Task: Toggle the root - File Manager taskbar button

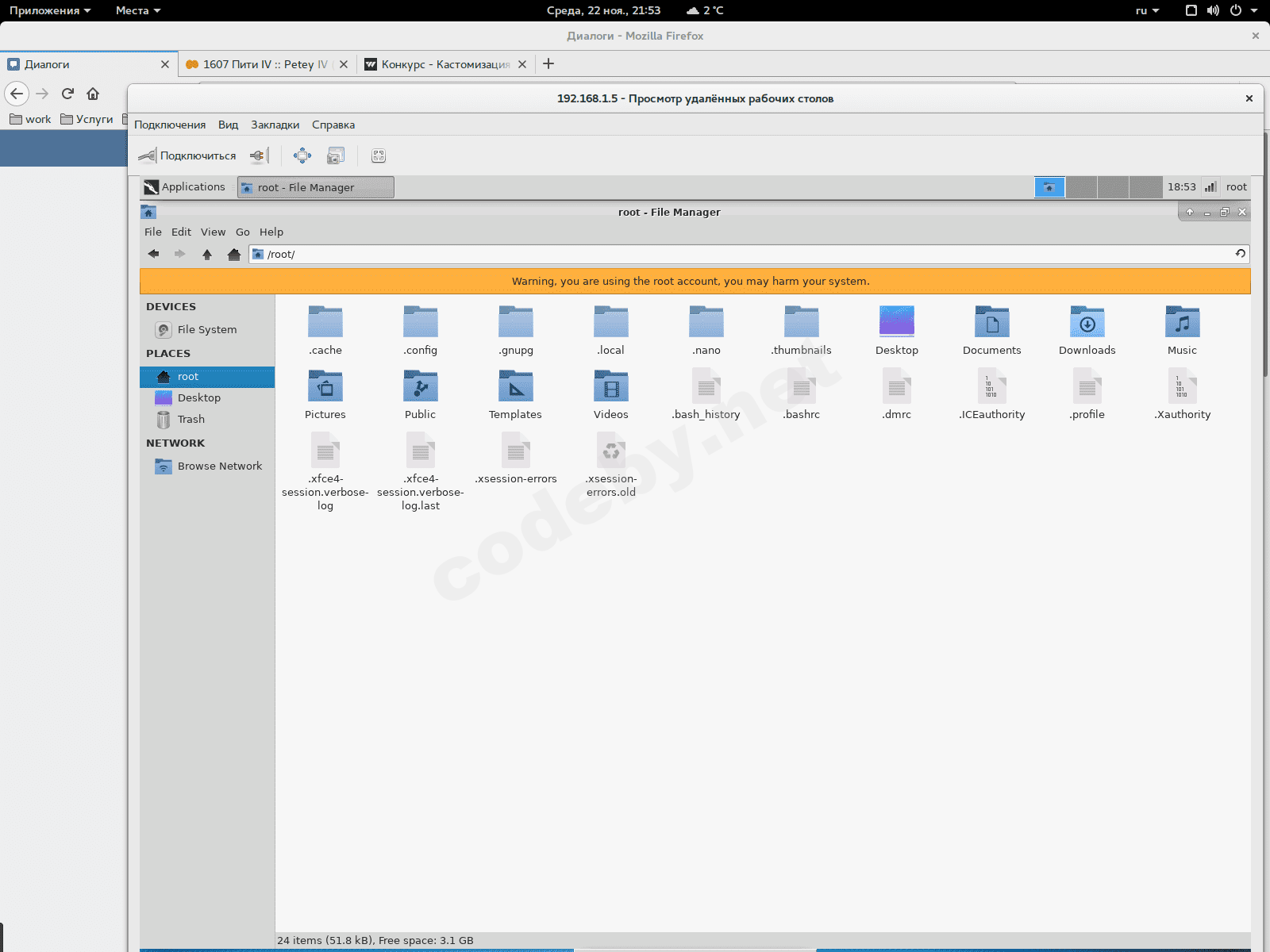Action: point(315,187)
